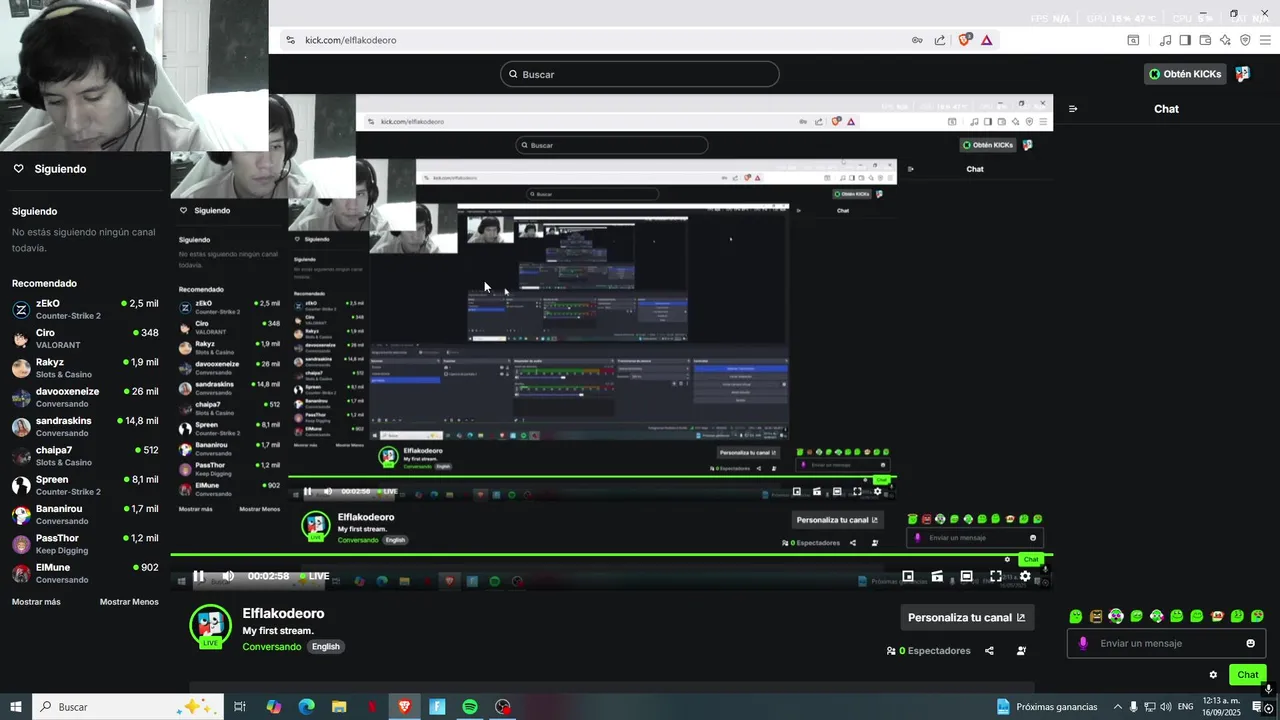Open taskbar volume speaker icon
The width and height of the screenshot is (1280, 720).
coord(1165,707)
